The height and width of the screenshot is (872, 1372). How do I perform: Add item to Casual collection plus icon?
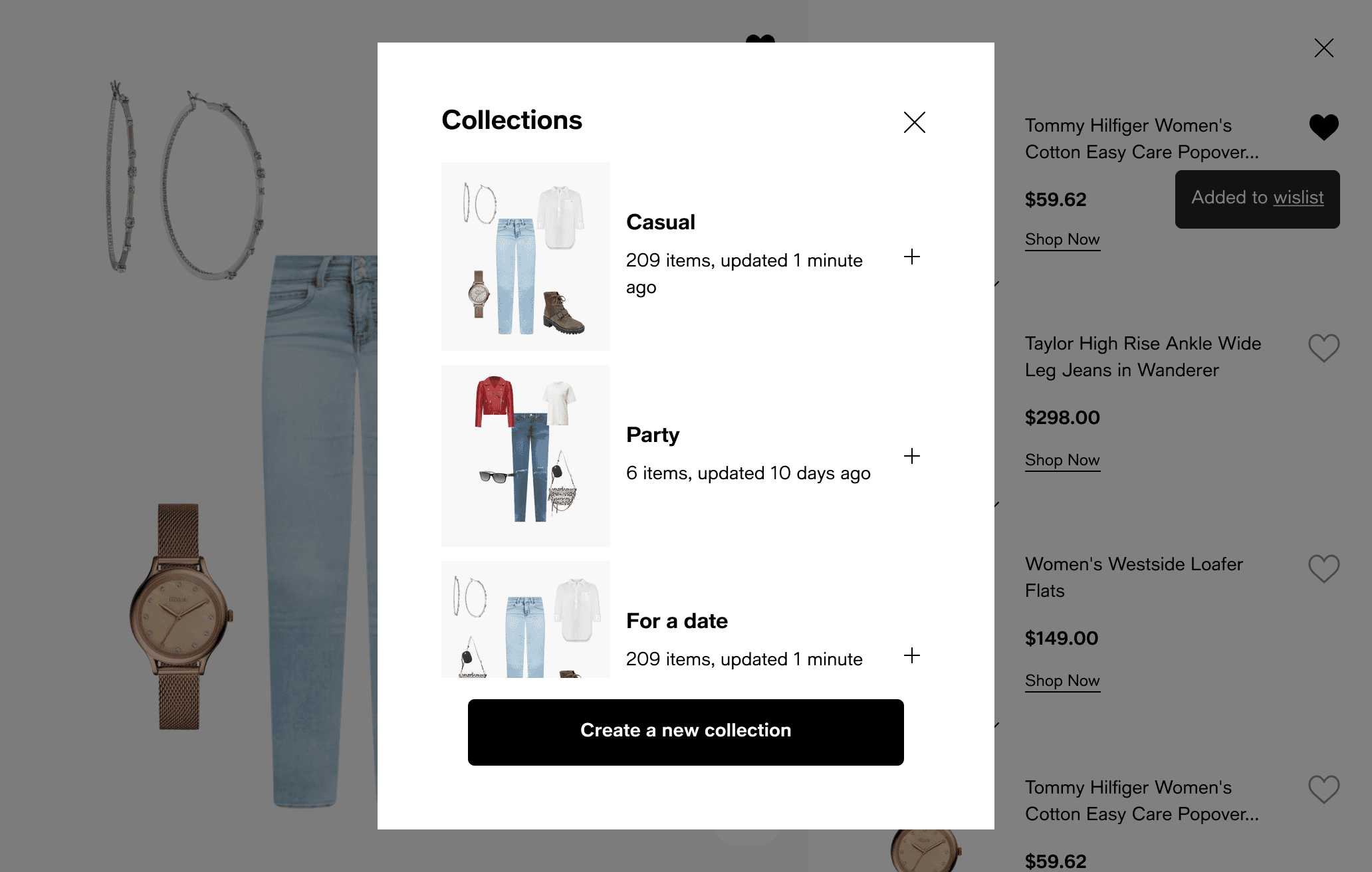coord(912,257)
